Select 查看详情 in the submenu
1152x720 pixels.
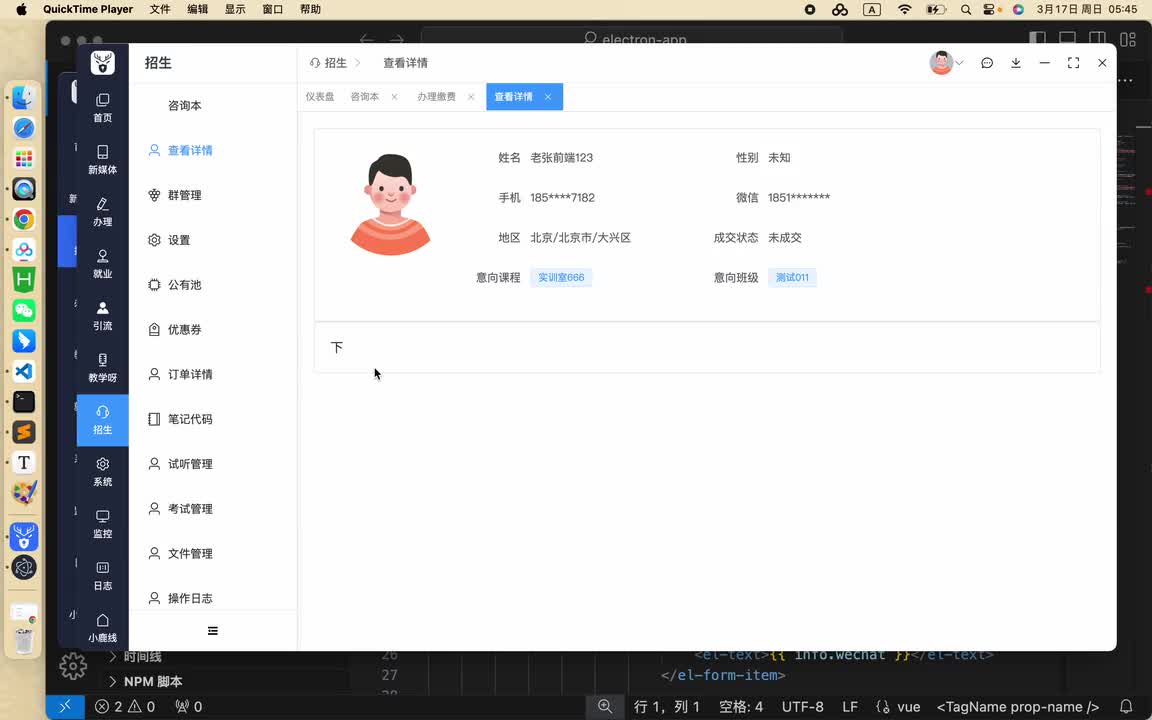[190, 151]
